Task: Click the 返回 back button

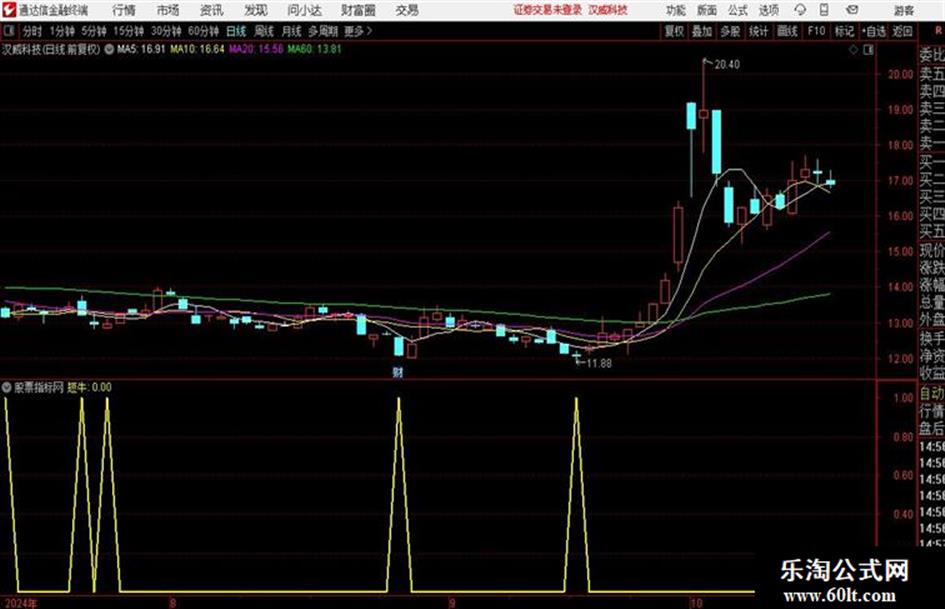Action: click(902, 31)
